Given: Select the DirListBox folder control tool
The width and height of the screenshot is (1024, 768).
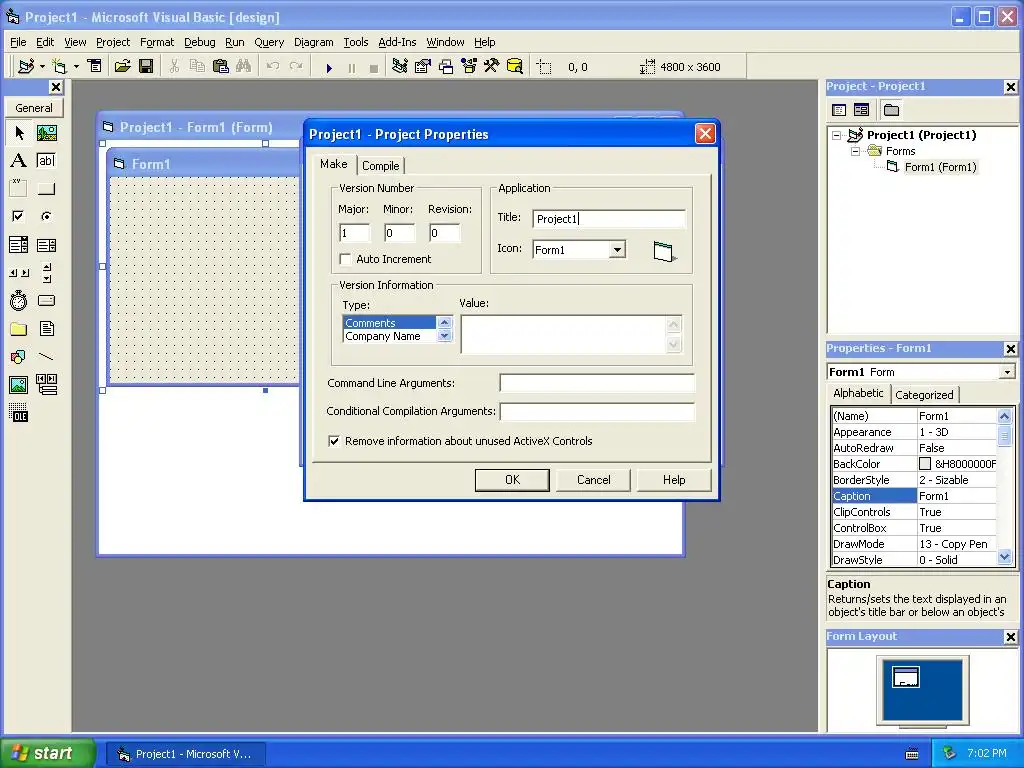Looking at the screenshot, I should coord(19,328).
